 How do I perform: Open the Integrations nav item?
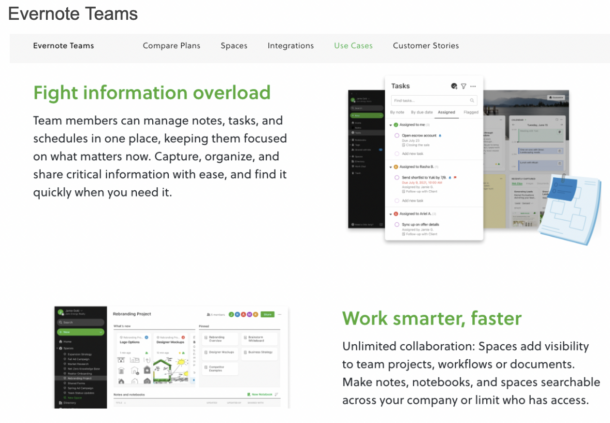click(x=291, y=46)
